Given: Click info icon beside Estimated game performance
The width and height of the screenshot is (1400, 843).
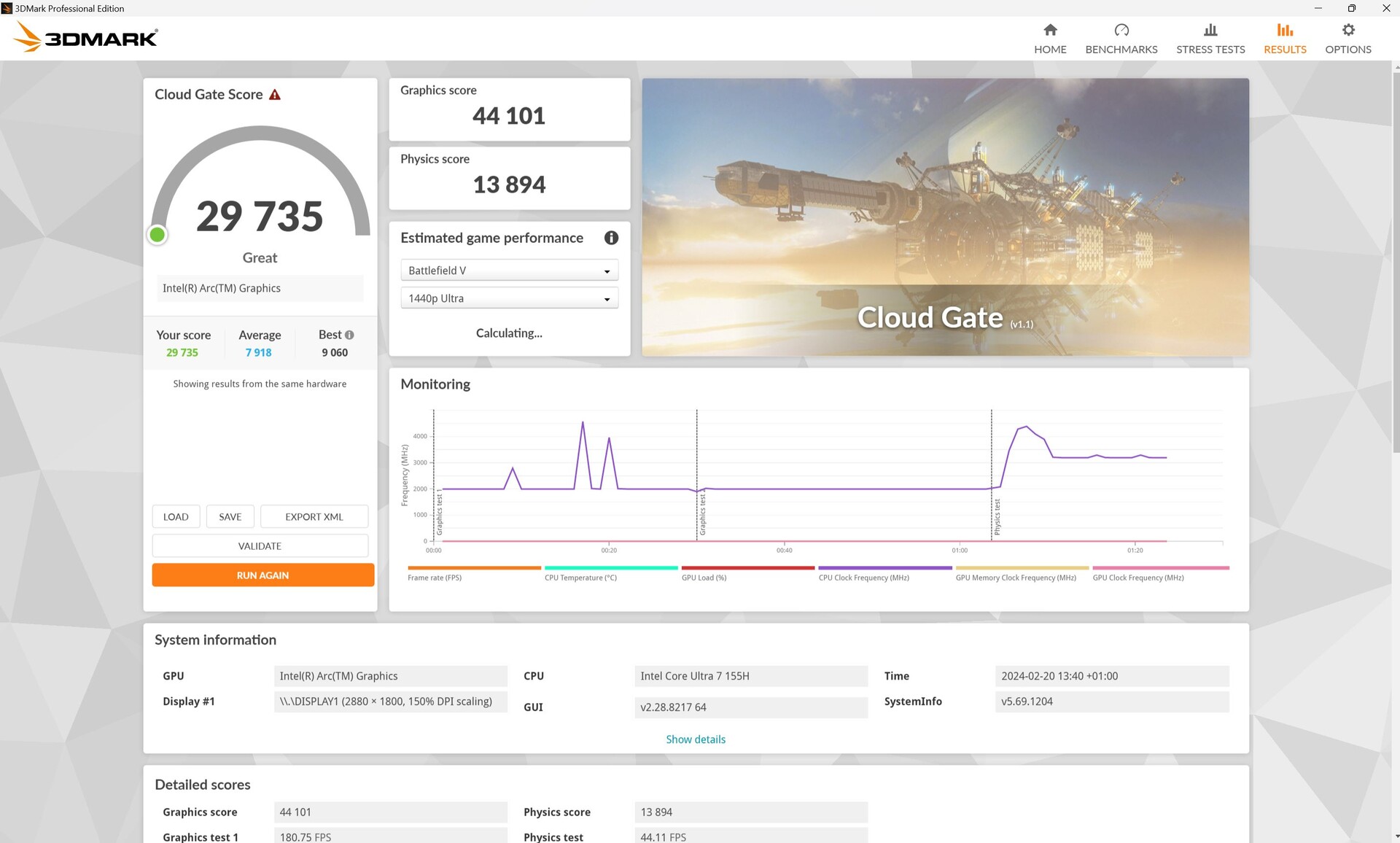Looking at the screenshot, I should pyautogui.click(x=611, y=238).
